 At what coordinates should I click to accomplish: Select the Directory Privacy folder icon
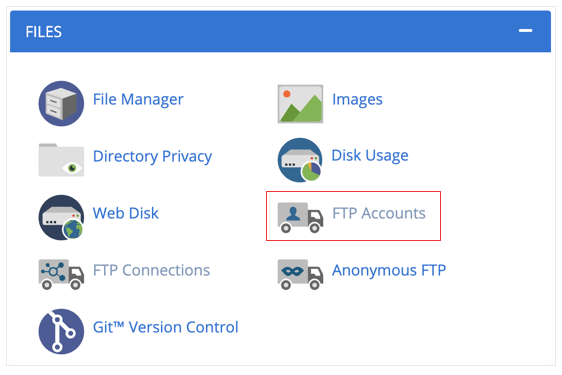pos(61,160)
